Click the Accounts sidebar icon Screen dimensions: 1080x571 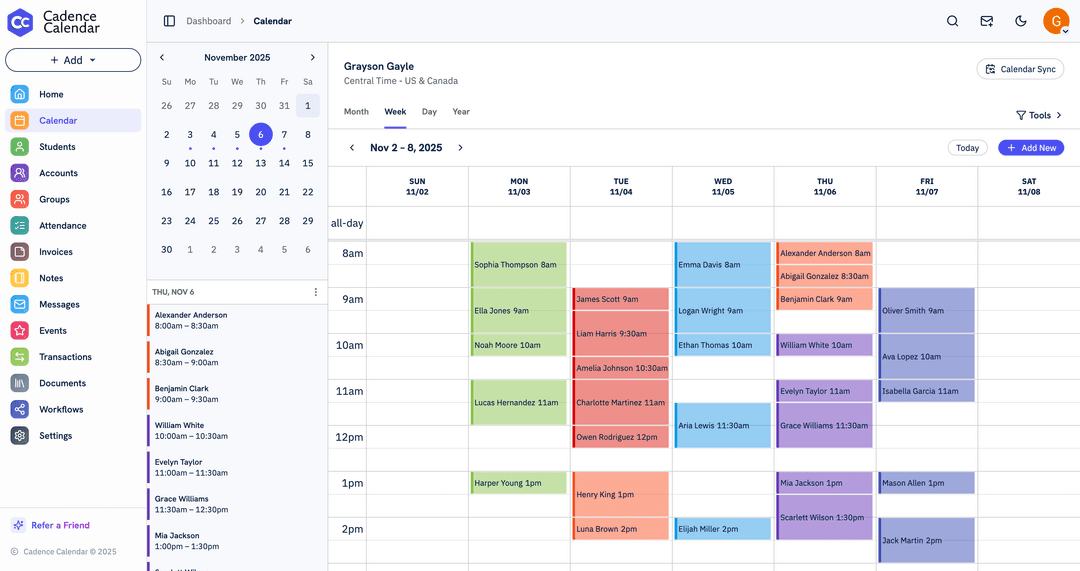pos(20,173)
